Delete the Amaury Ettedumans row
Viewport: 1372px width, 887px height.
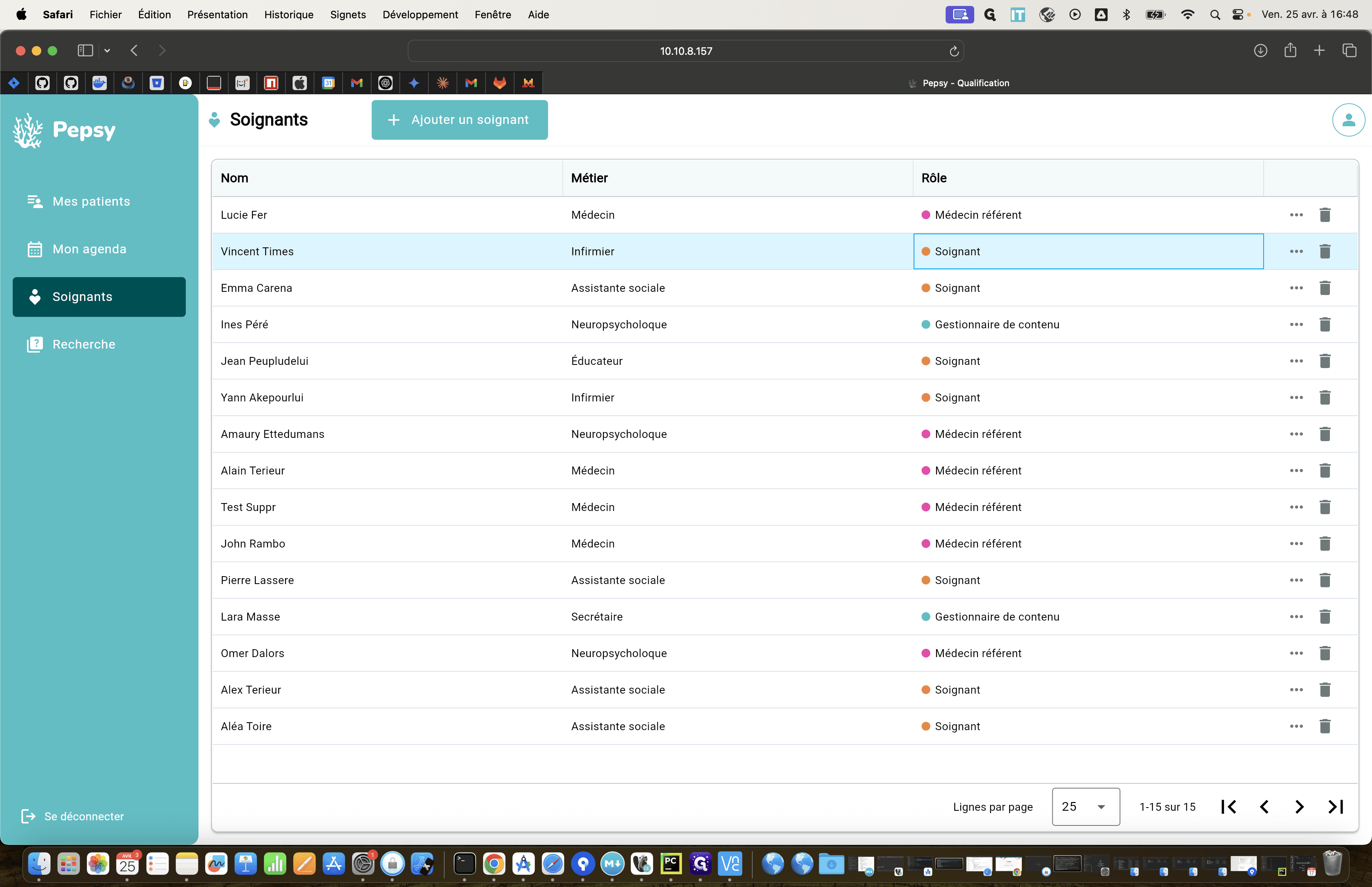1325,434
